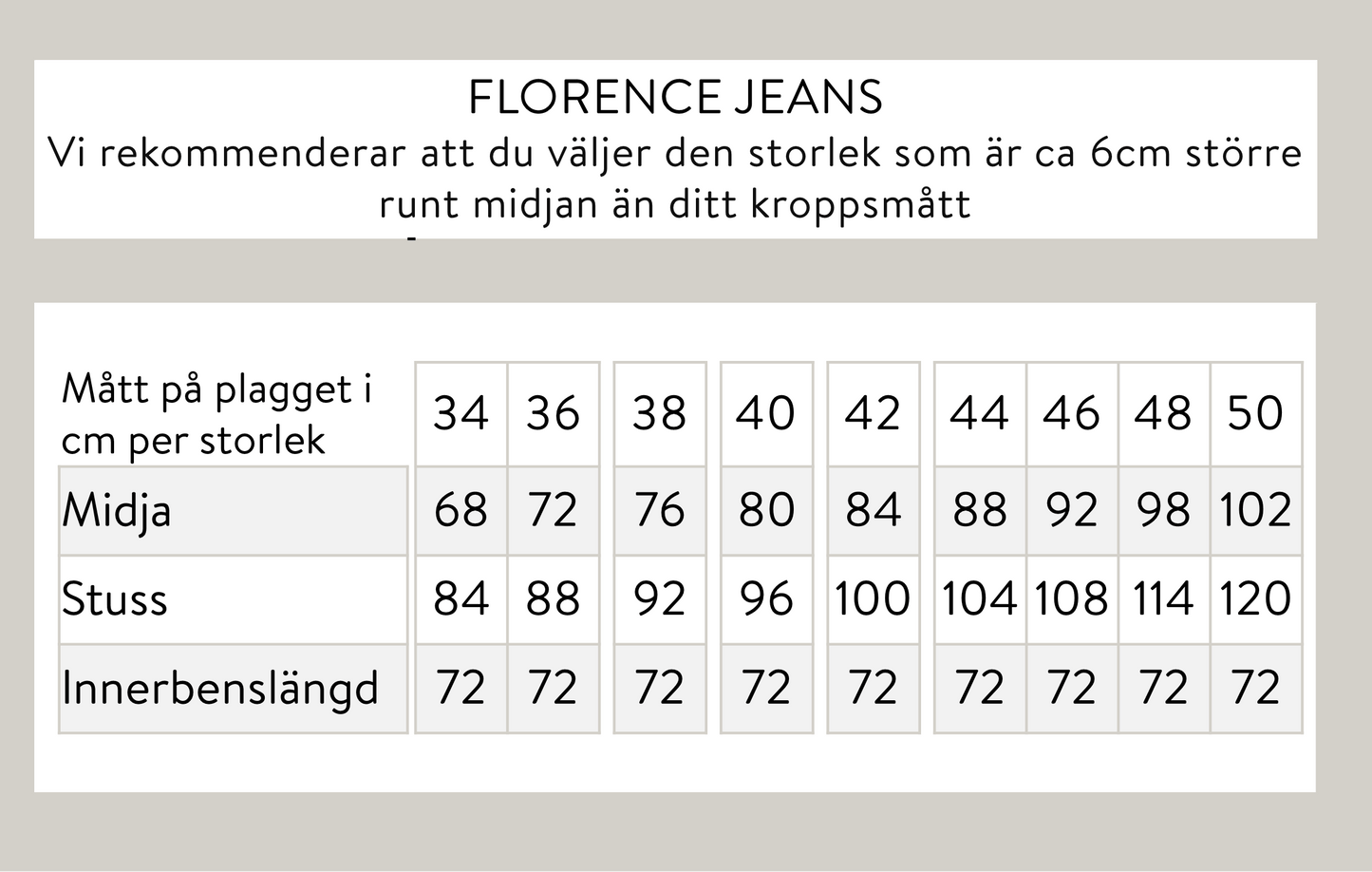Select the Stuss value 96 cell
Screen dimensions: 1372x872
766,598
